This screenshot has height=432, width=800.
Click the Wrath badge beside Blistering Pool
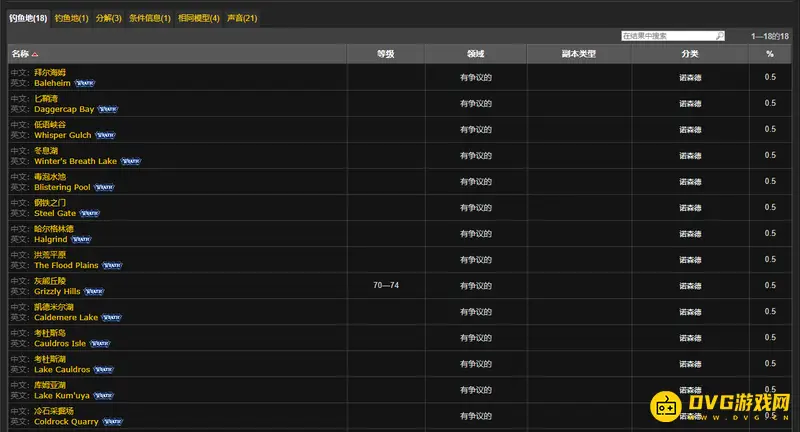click(104, 187)
